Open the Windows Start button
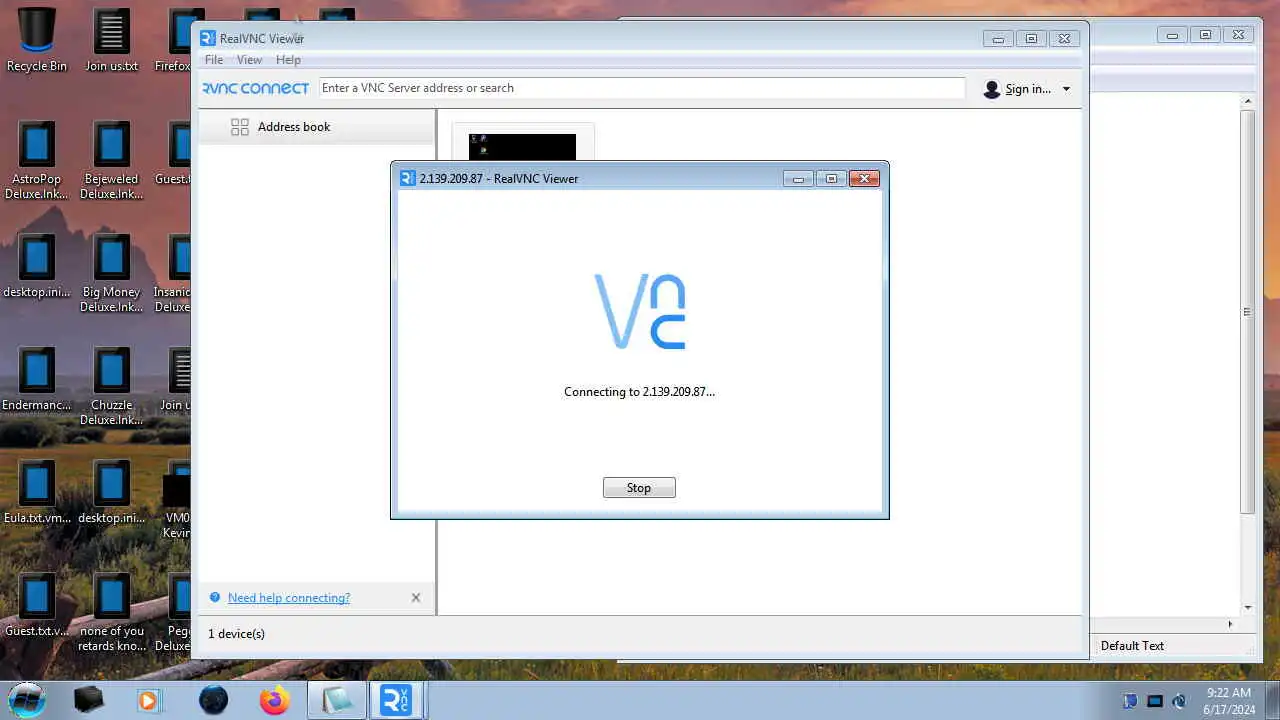Image resolution: width=1280 pixels, height=720 pixels. click(27, 700)
